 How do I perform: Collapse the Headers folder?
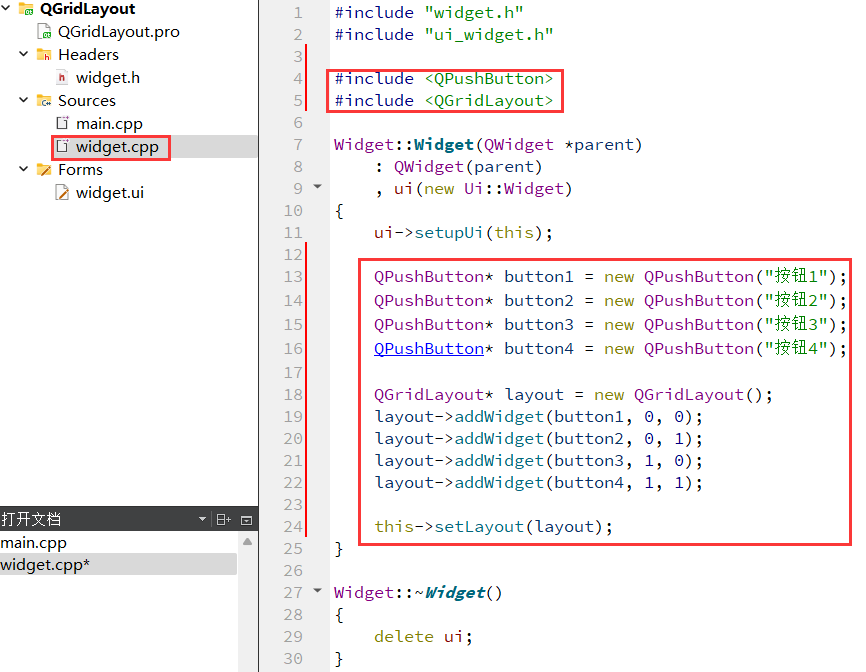pyautogui.click(x=24, y=54)
